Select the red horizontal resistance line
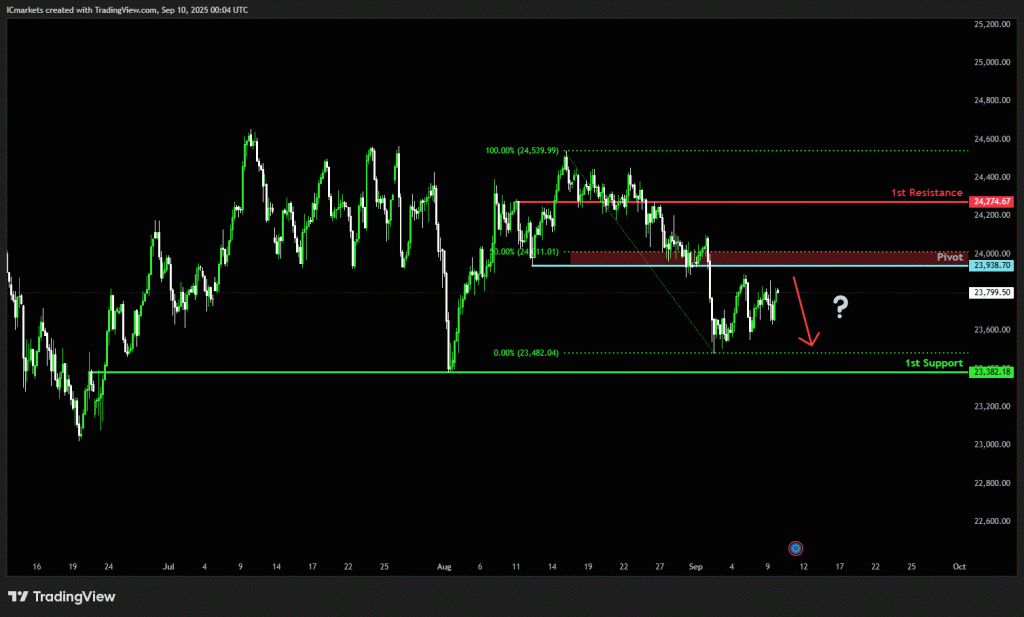The image size is (1024, 617). point(742,202)
